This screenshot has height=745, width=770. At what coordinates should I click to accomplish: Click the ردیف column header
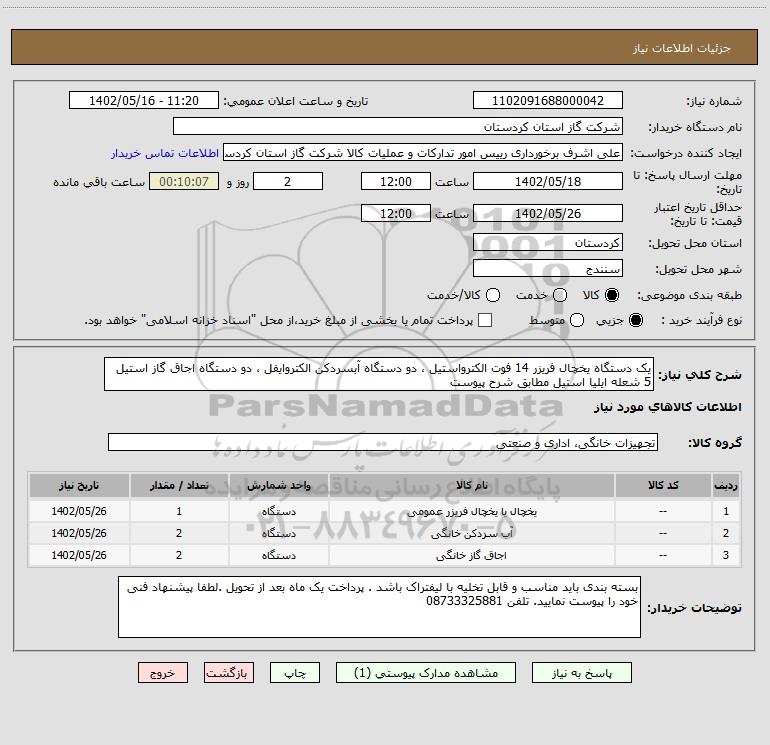726,485
